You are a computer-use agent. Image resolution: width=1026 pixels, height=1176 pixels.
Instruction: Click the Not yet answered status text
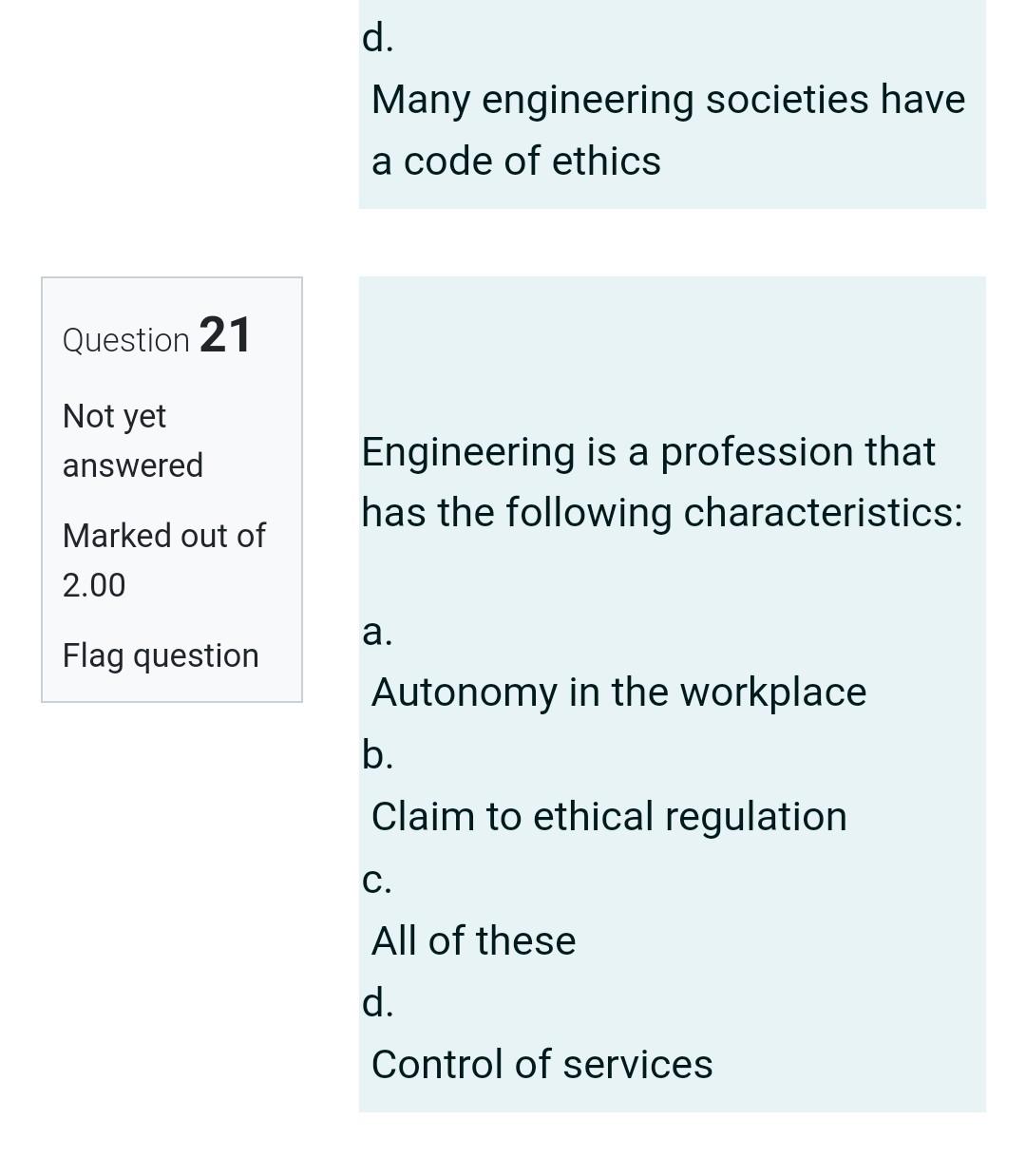(132, 439)
